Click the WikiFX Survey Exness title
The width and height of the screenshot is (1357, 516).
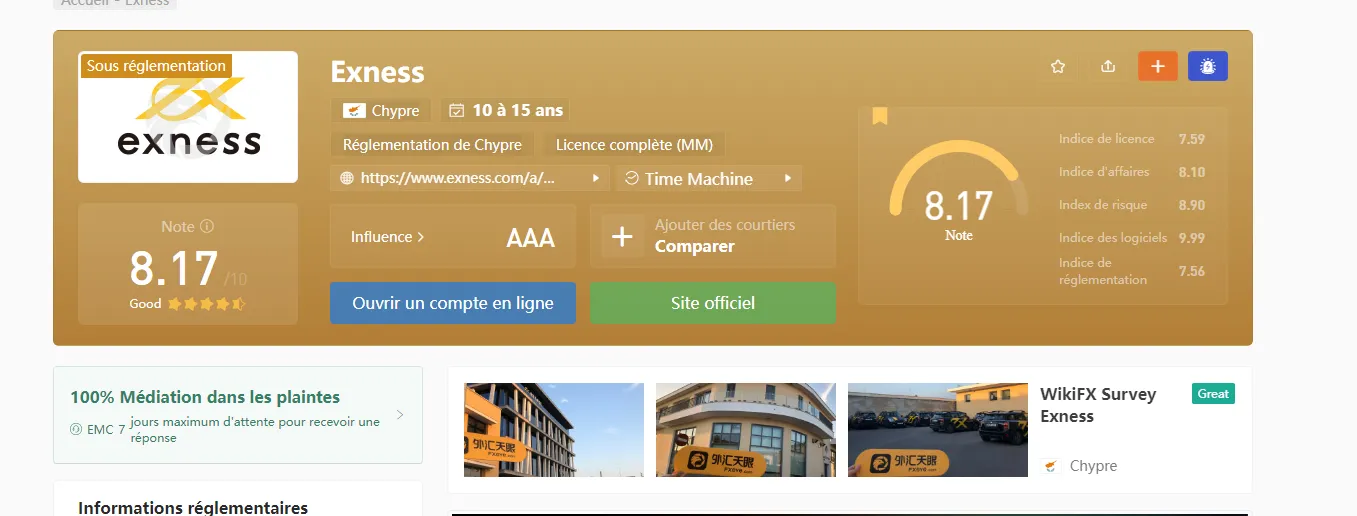point(1098,405)
